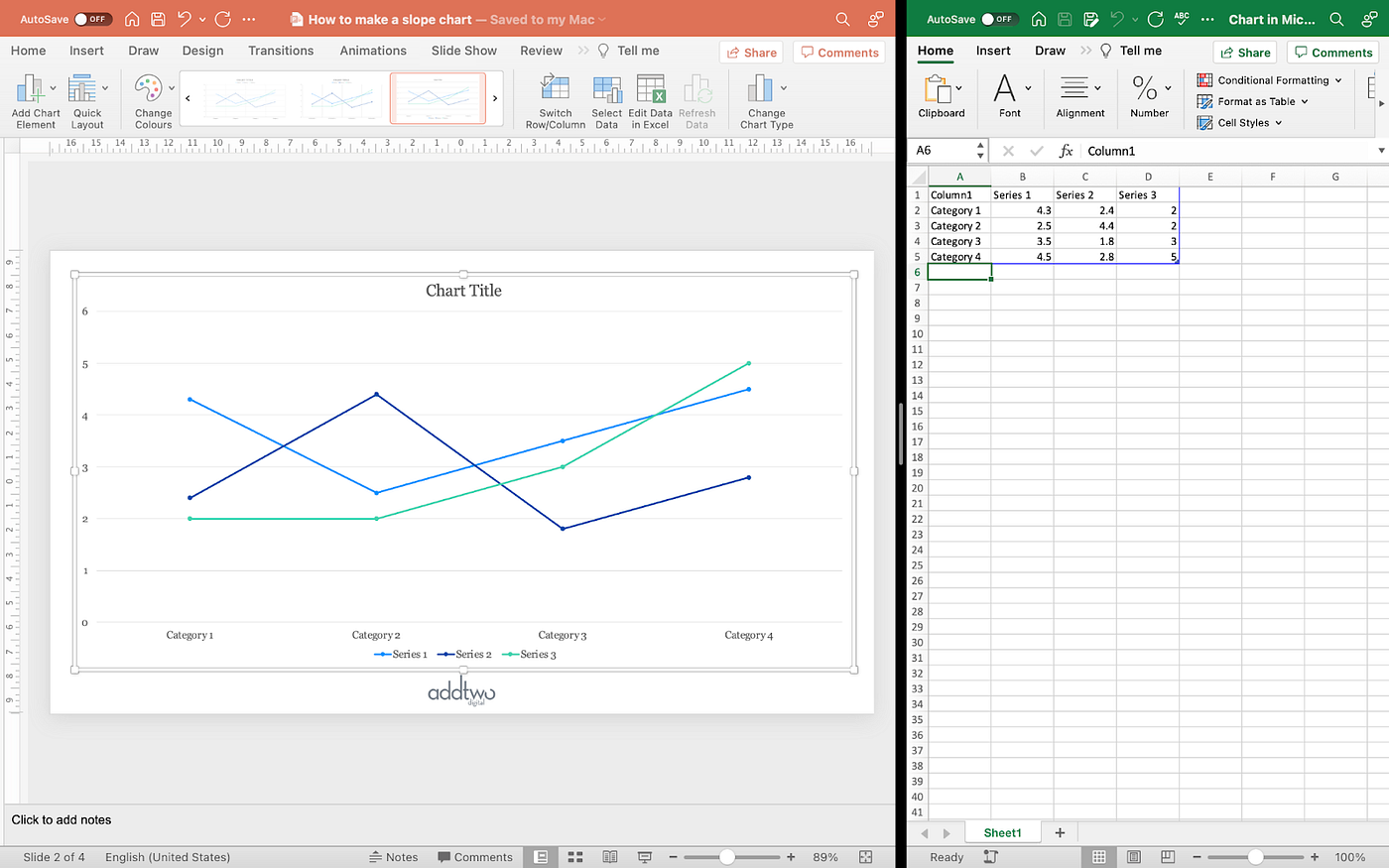Image resolution: width=1389 pixels, height=868 pixels.
Task: Click PowerPoint Share button
Action: (751, 53)
